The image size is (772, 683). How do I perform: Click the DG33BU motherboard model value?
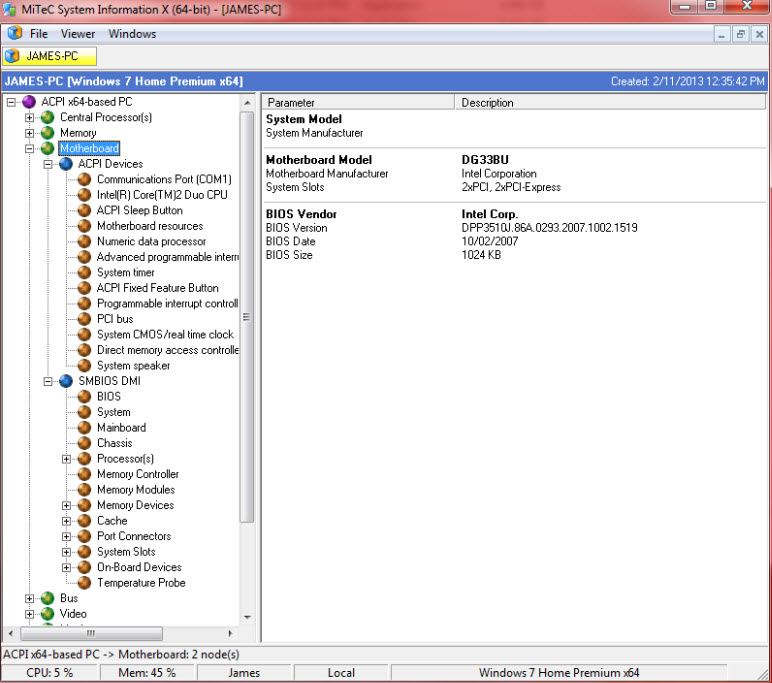485,160
